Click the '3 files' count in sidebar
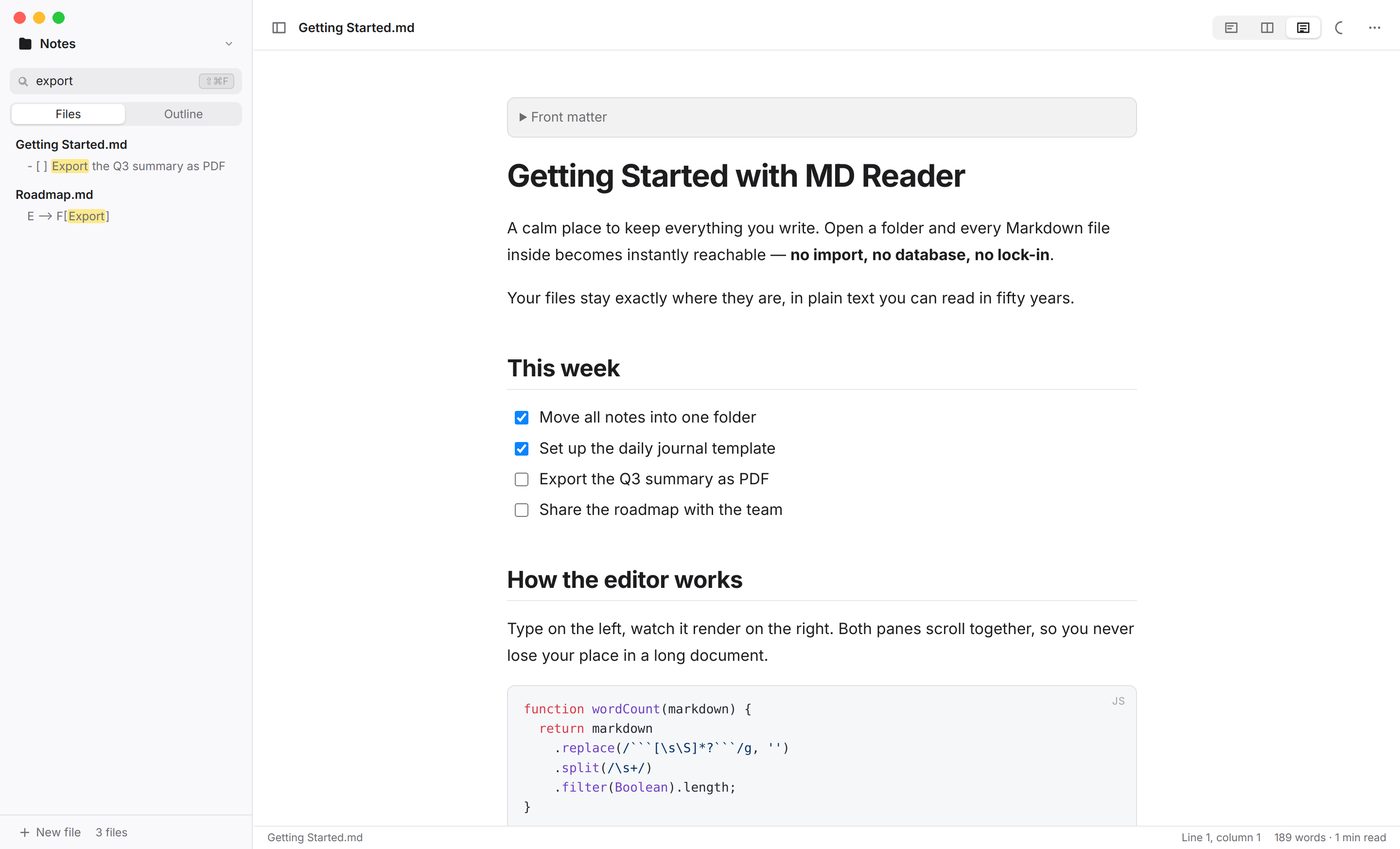This screenshot has width=1400, height=849. click(x=111, y=832)
